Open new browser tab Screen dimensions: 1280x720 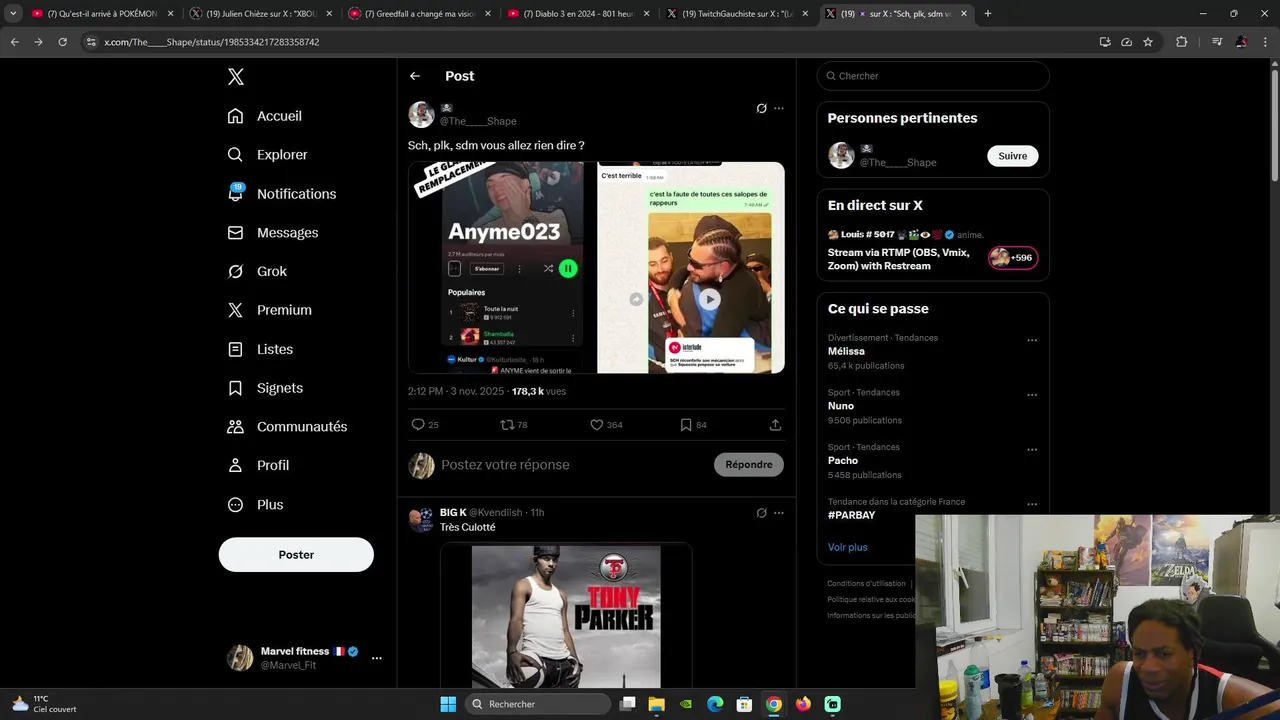pos(988,14)
